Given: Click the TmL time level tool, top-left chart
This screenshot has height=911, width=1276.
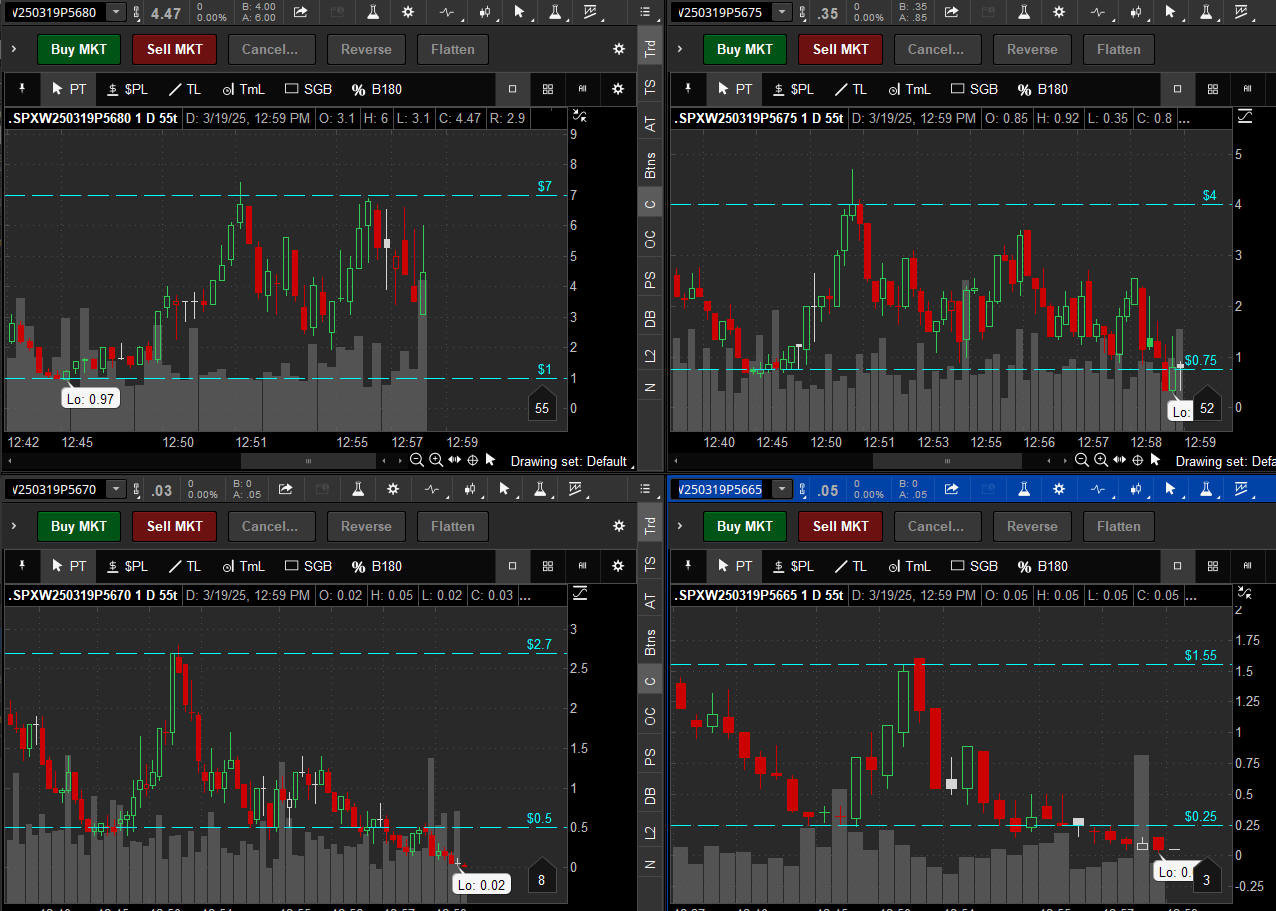Looking at the screenshot, I should [243, 89].
